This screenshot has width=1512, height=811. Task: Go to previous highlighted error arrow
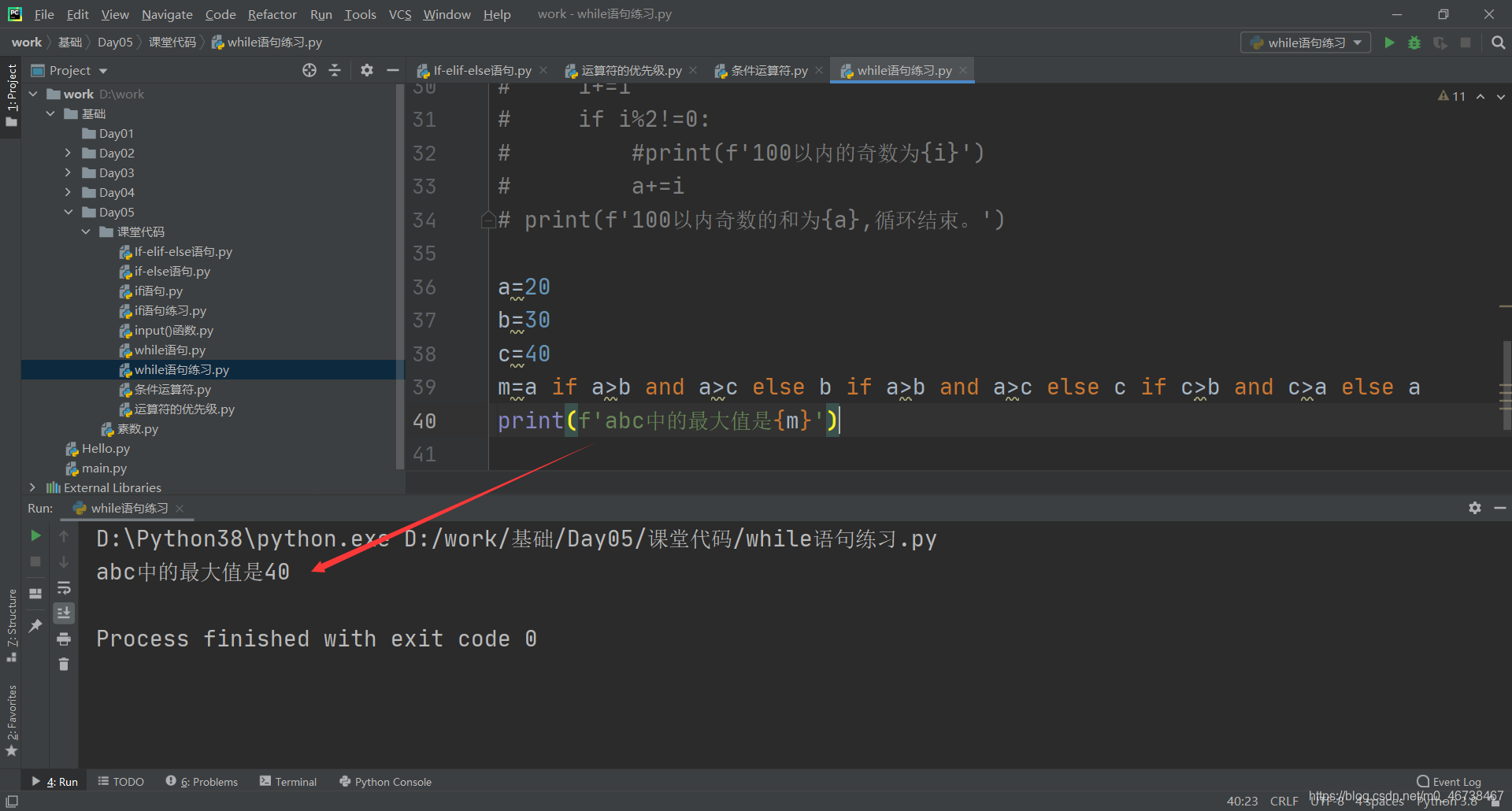point(1480,96)
